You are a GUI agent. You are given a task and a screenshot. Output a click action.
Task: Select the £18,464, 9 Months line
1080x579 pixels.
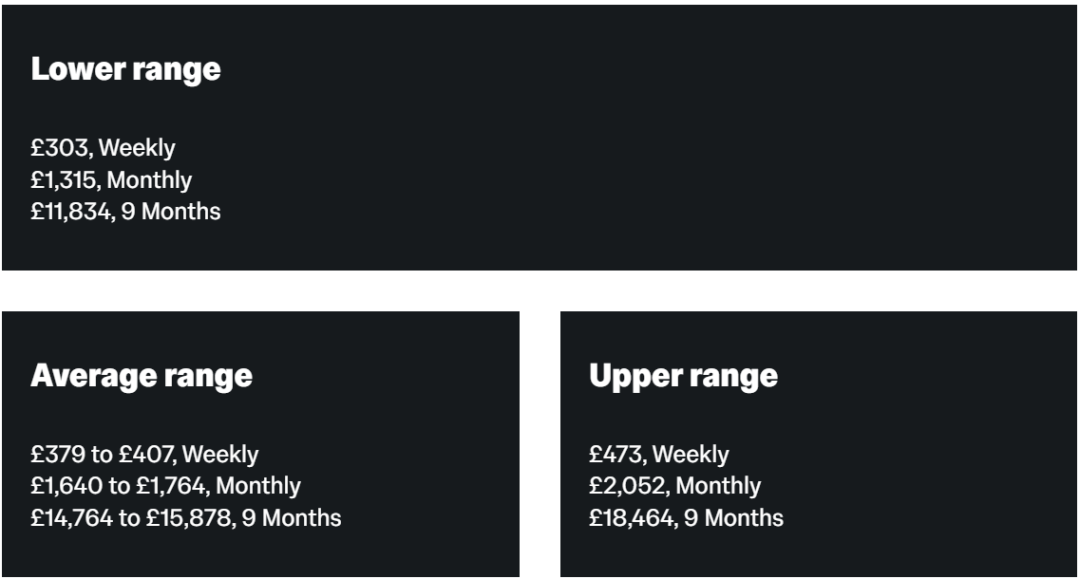pos(687,518)
